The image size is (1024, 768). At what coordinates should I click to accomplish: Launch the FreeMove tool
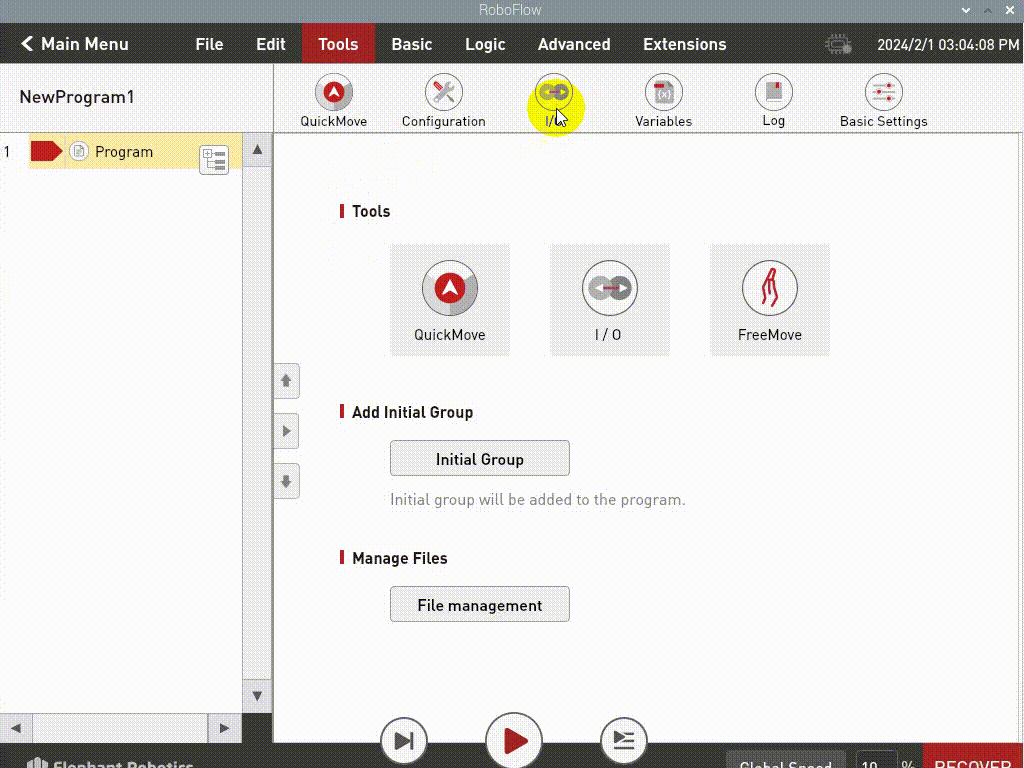click(770, 300)
